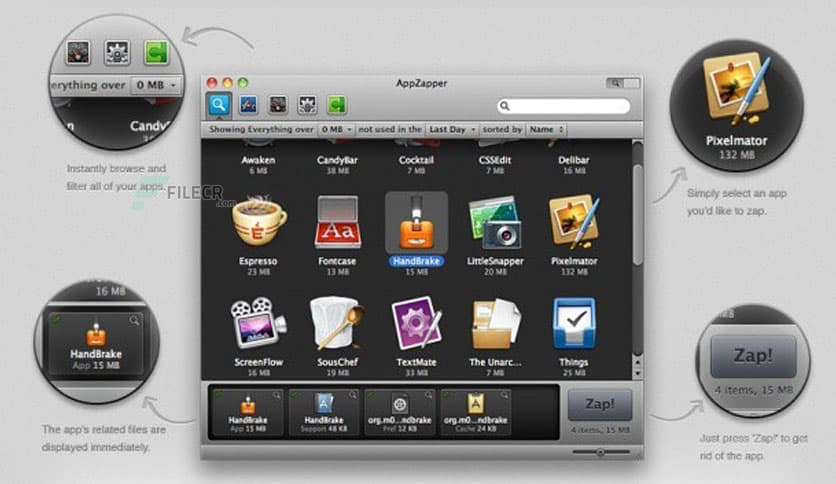836x484 pixels.
Task: Adjust the icon size slider at bottom
Action: tap(599, 452)
